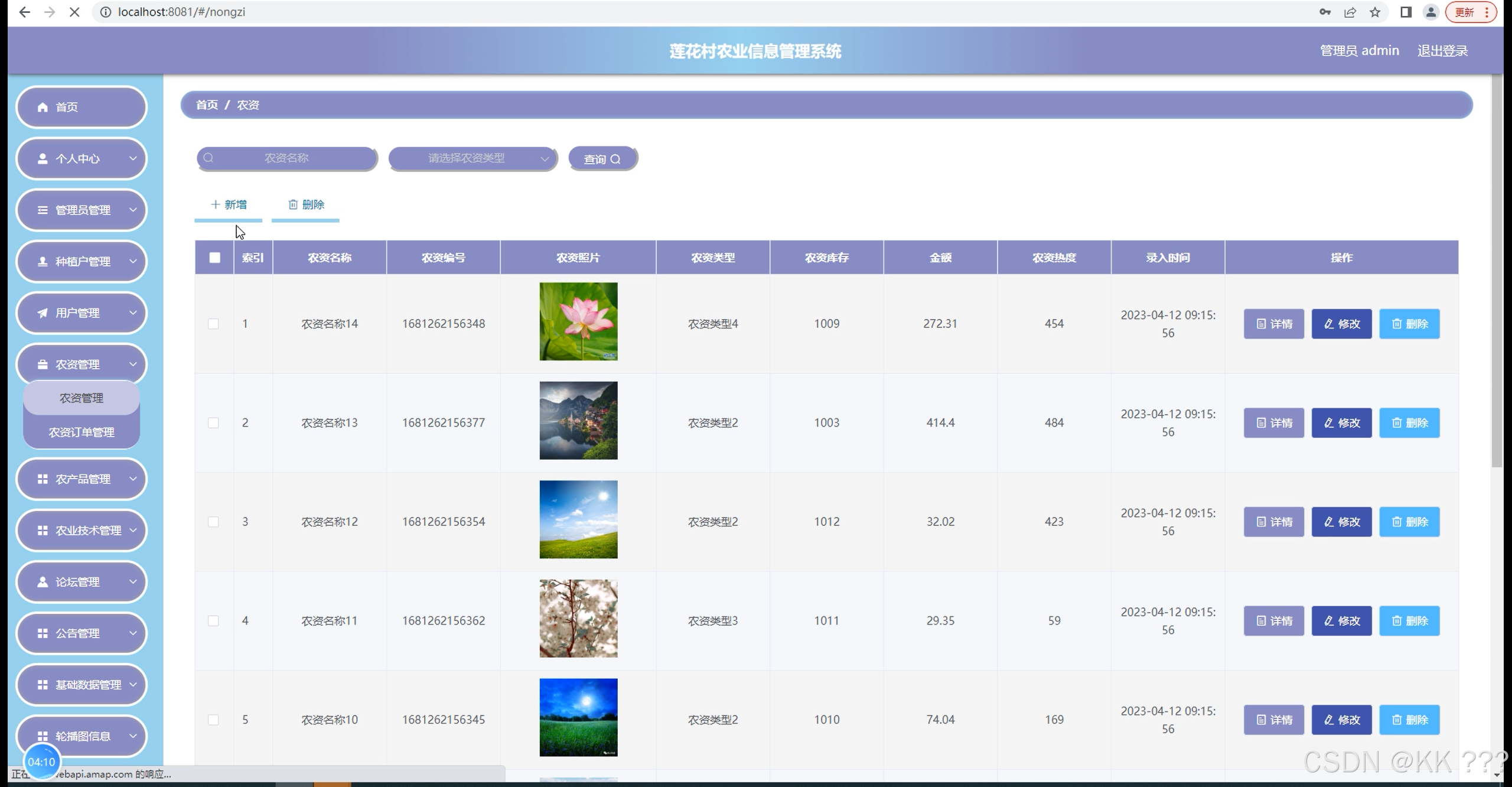
Task: Click the vertical page scrollbar
Action: [x=1496, y=272]
